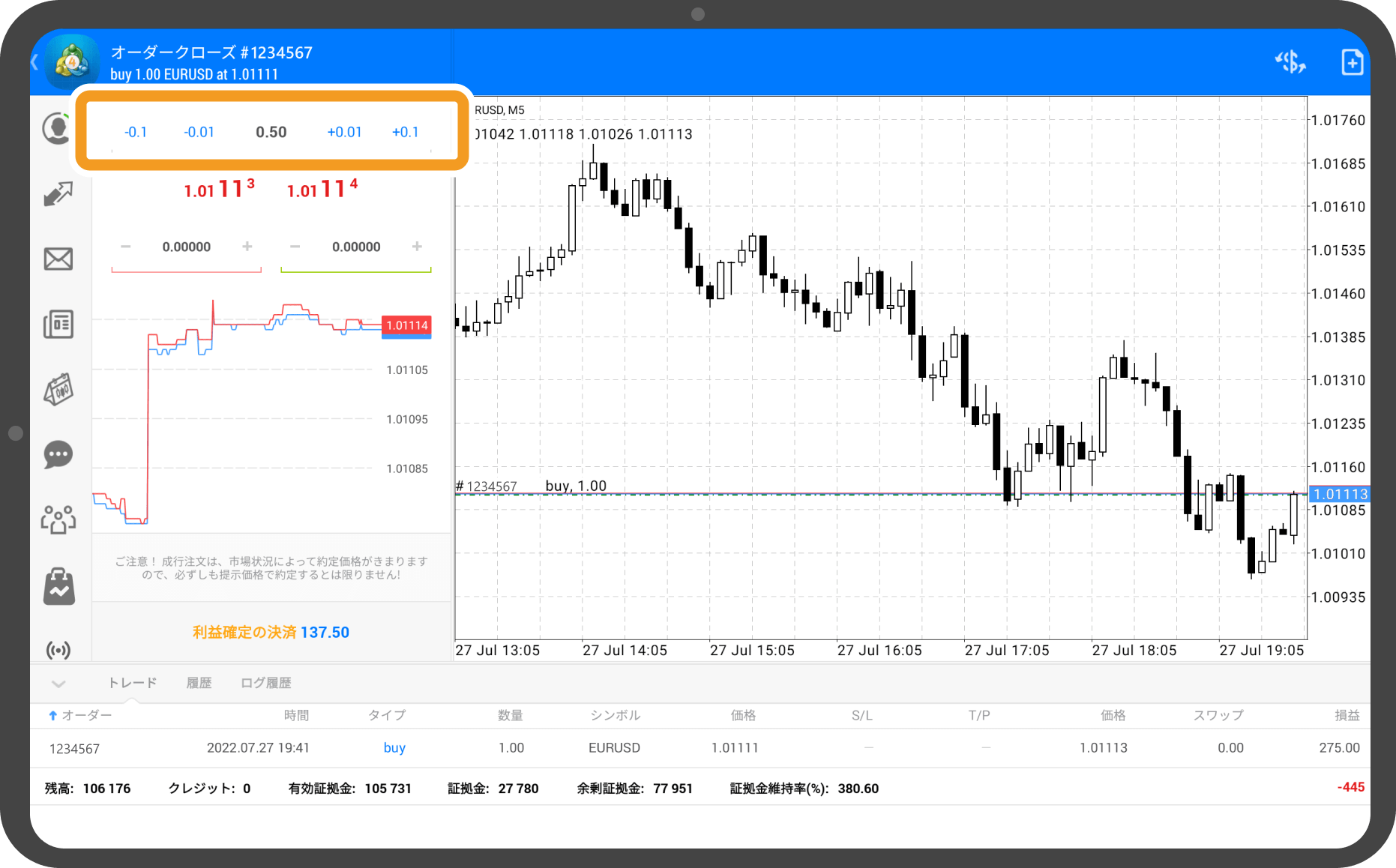
Task: Increase volume by 0.01
Action: tap(344, 132)
